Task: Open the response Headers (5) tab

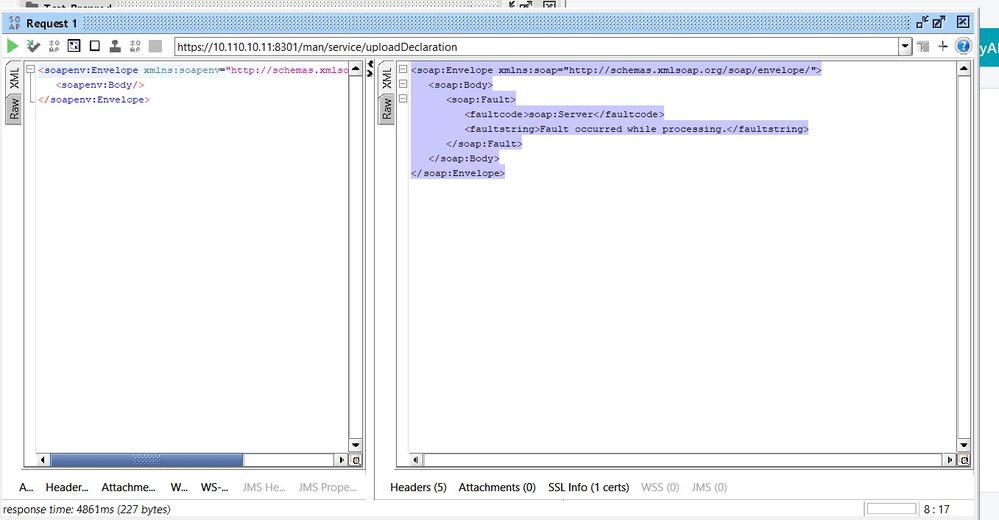Action: point(417,487)
